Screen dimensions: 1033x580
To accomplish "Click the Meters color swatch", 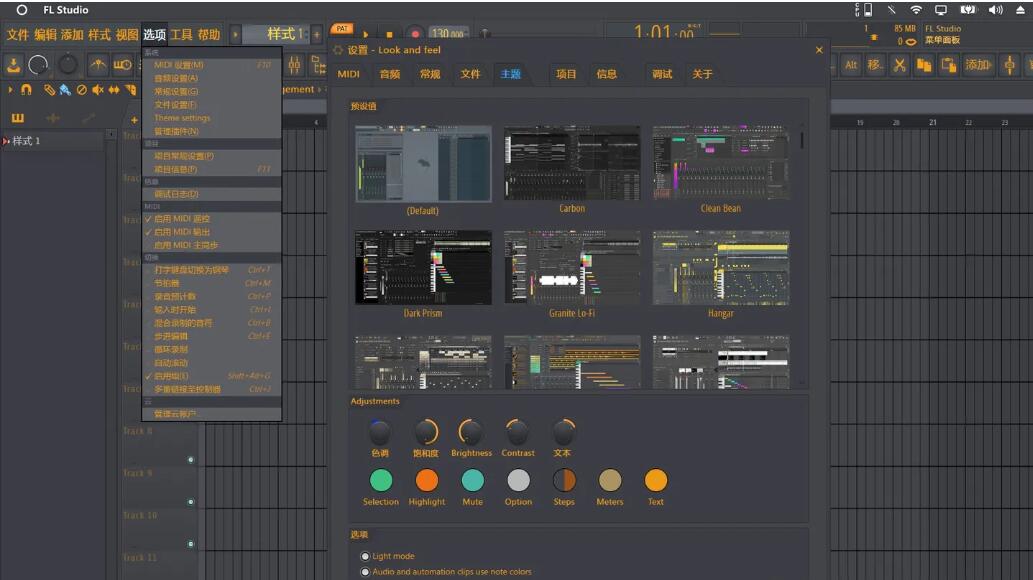I will (609, 480).
